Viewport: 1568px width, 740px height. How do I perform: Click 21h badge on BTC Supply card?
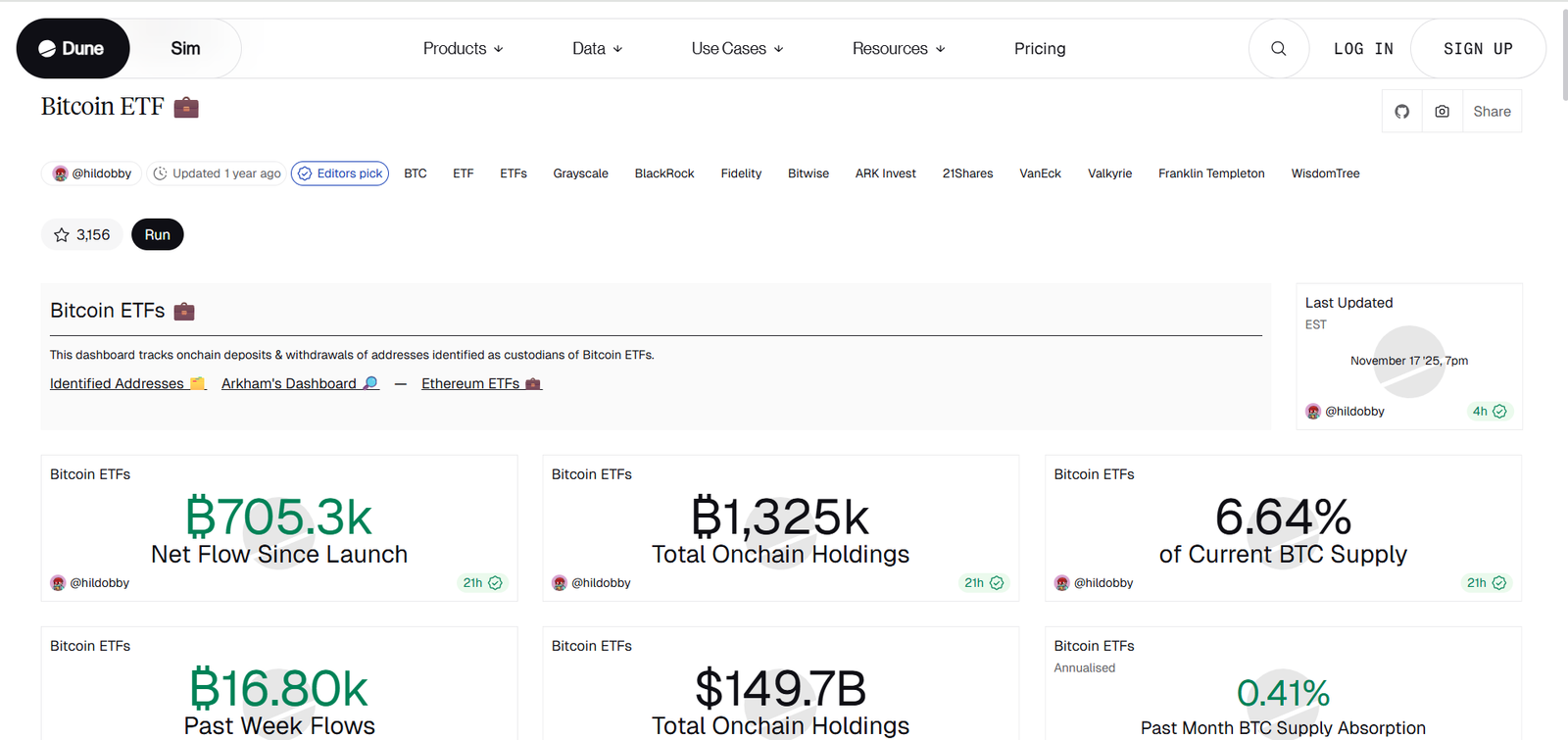[x=1486, y=583]
